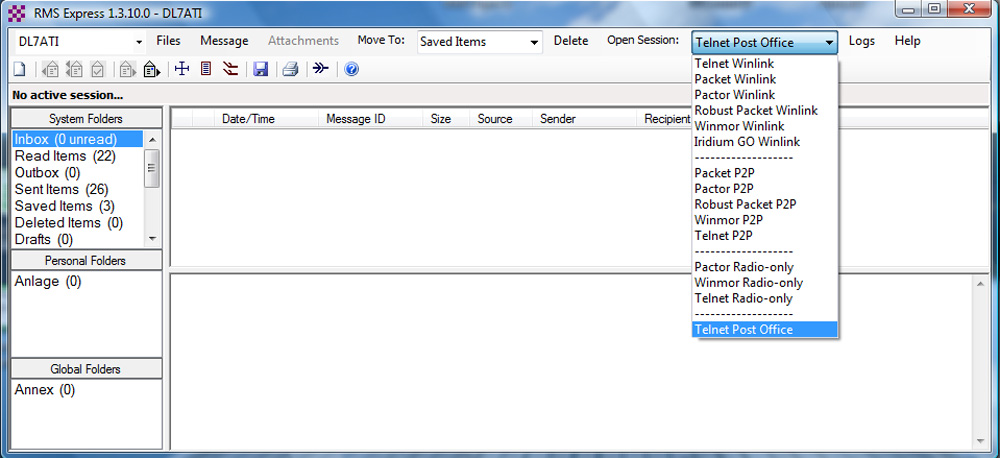Image resolution: width=1000 pixels, height=458 pixels.
Task: Click the red routing lines toolbar icon
Action: (x=231, y=69)
